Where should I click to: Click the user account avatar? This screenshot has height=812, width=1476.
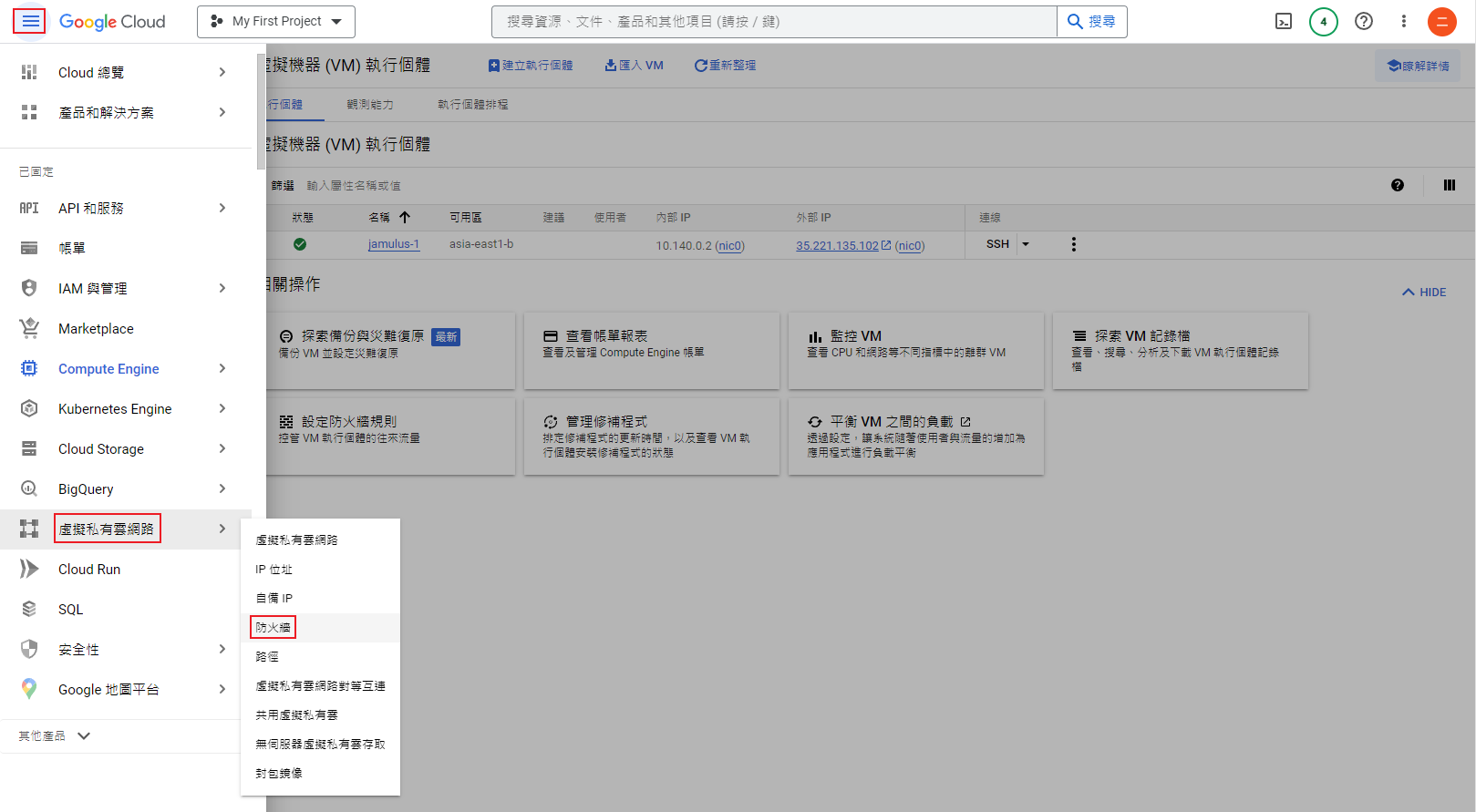click(x=1441, y=21)
